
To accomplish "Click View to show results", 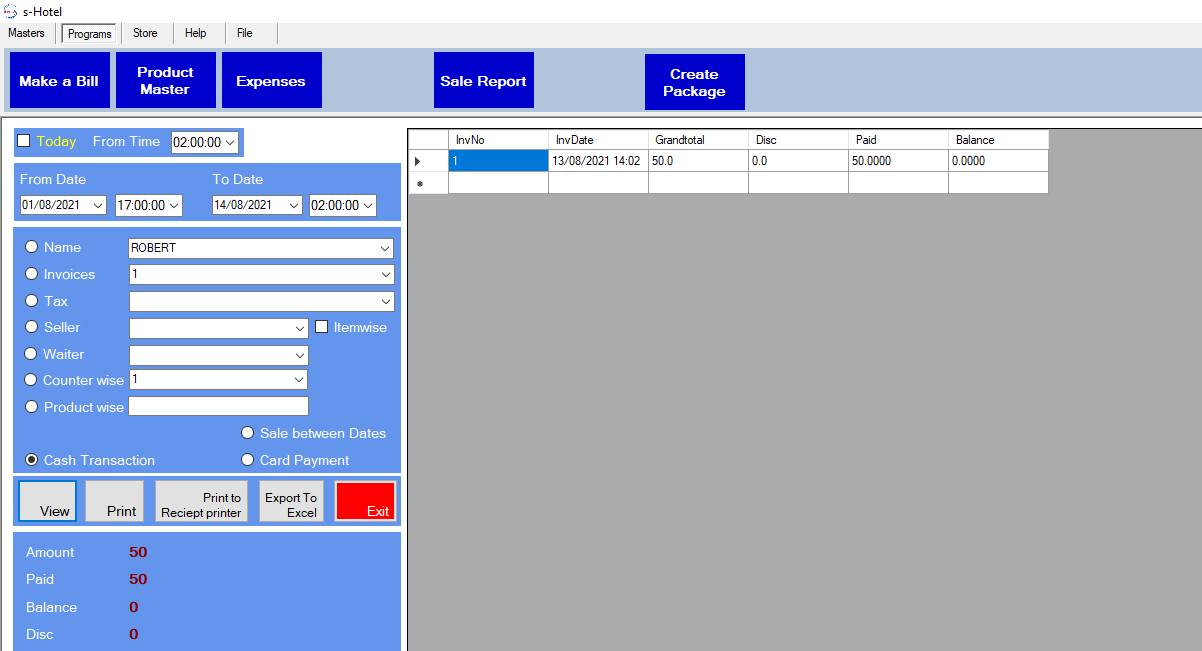I will [x=47, y=501].
